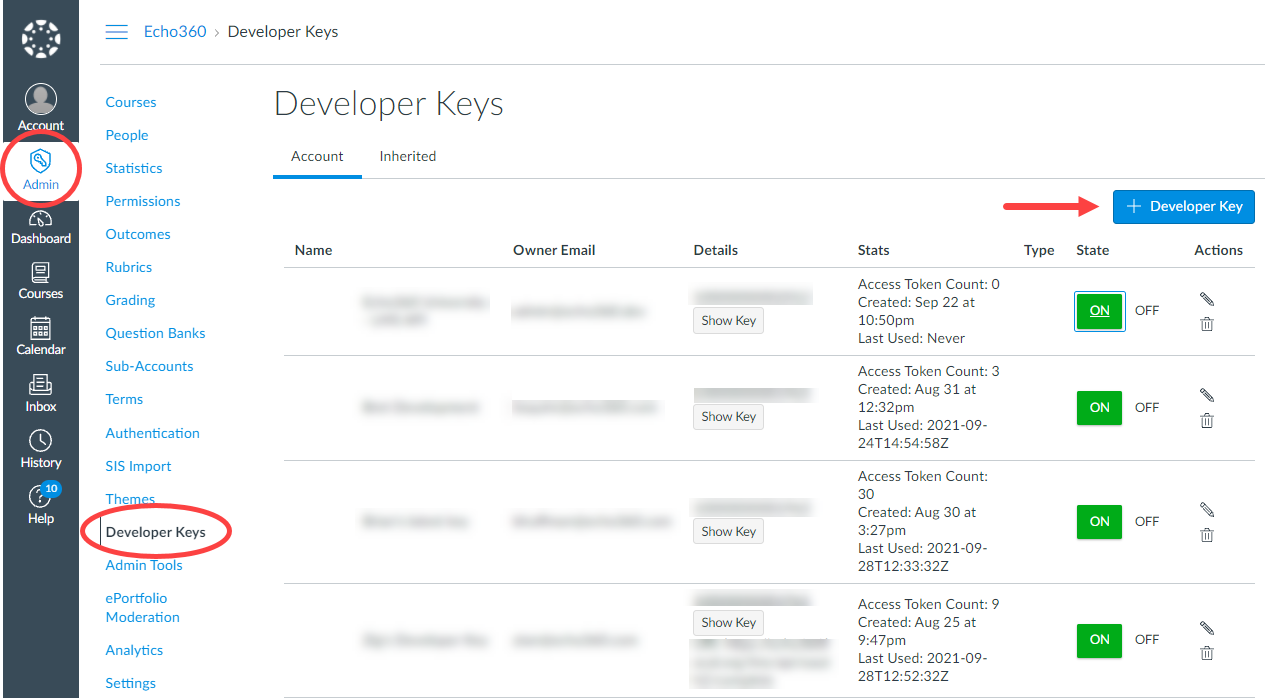Screen dimensions: 1283x698
Task: Turn OFF the first developer key
Action: click(1147, 311)
